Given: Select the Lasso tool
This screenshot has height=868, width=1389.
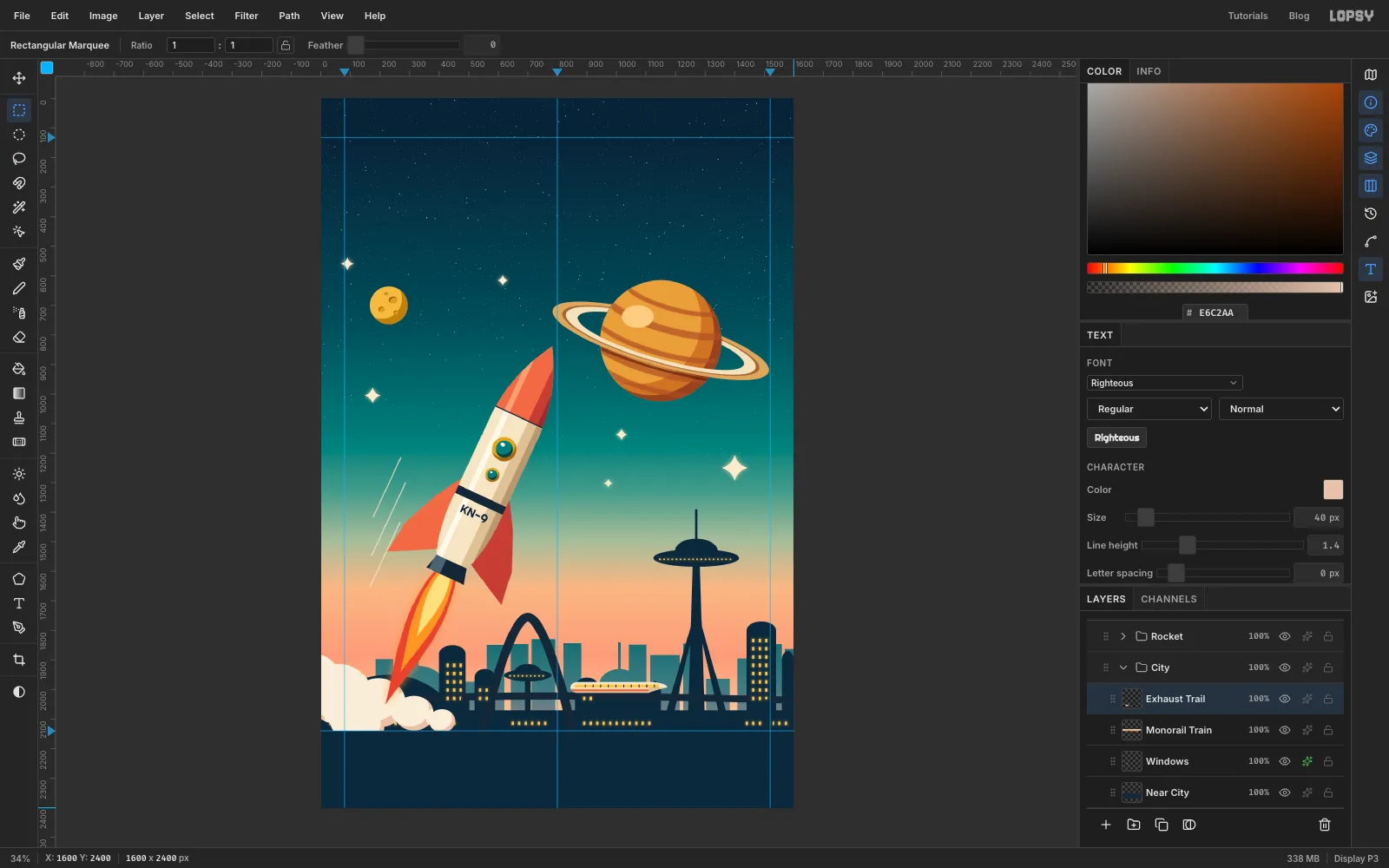Looking at the screenshot, I should coord(19,159).
